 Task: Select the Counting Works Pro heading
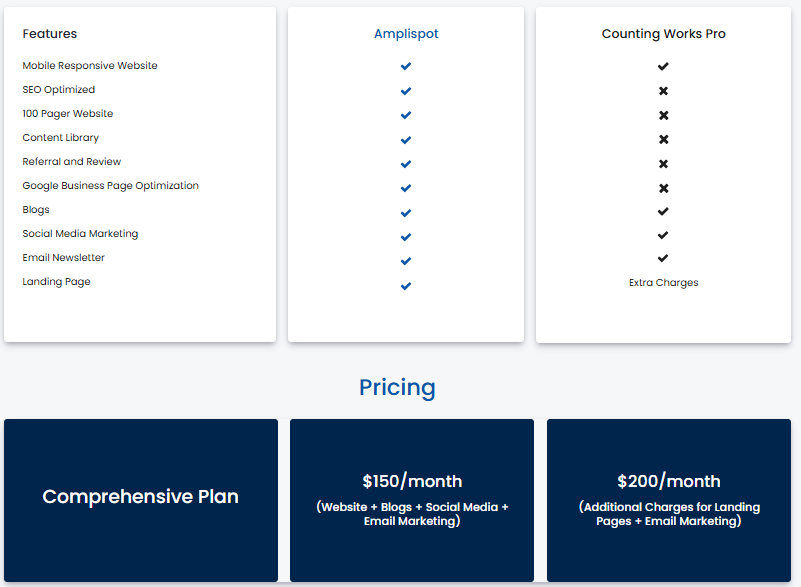tap(664, 34)
